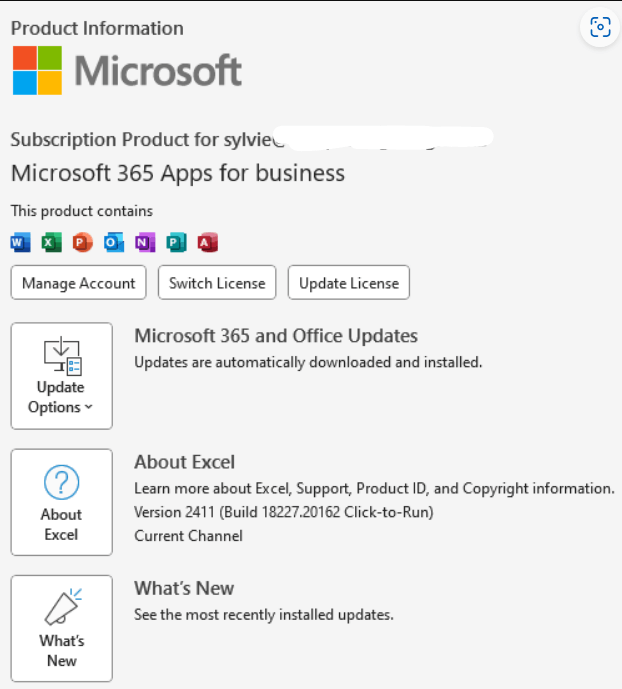Click the Microsoft four-color logo
This screenshot has height=689, width=622.
click(x=37, y=70)
